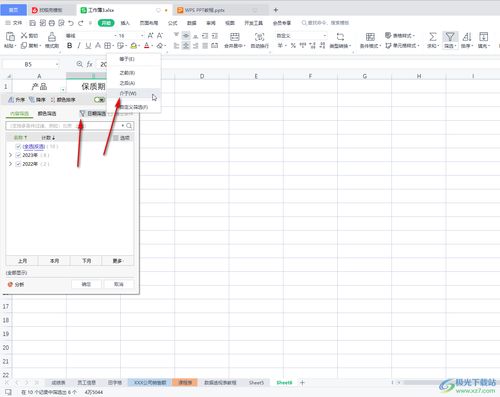
Task: Uncheck the 2023年 checkbox
Action: tap(18, 155)
